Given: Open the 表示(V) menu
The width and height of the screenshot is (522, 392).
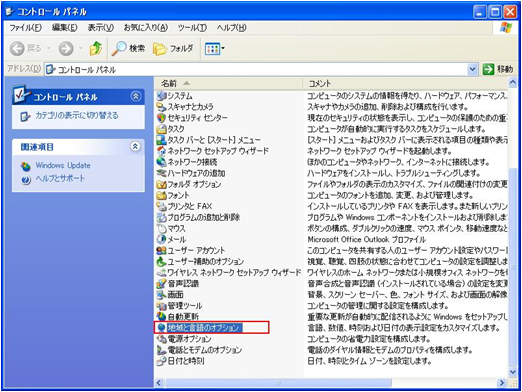Looking at the screenshot, I should pyautogui.click(x=101, y=28).
